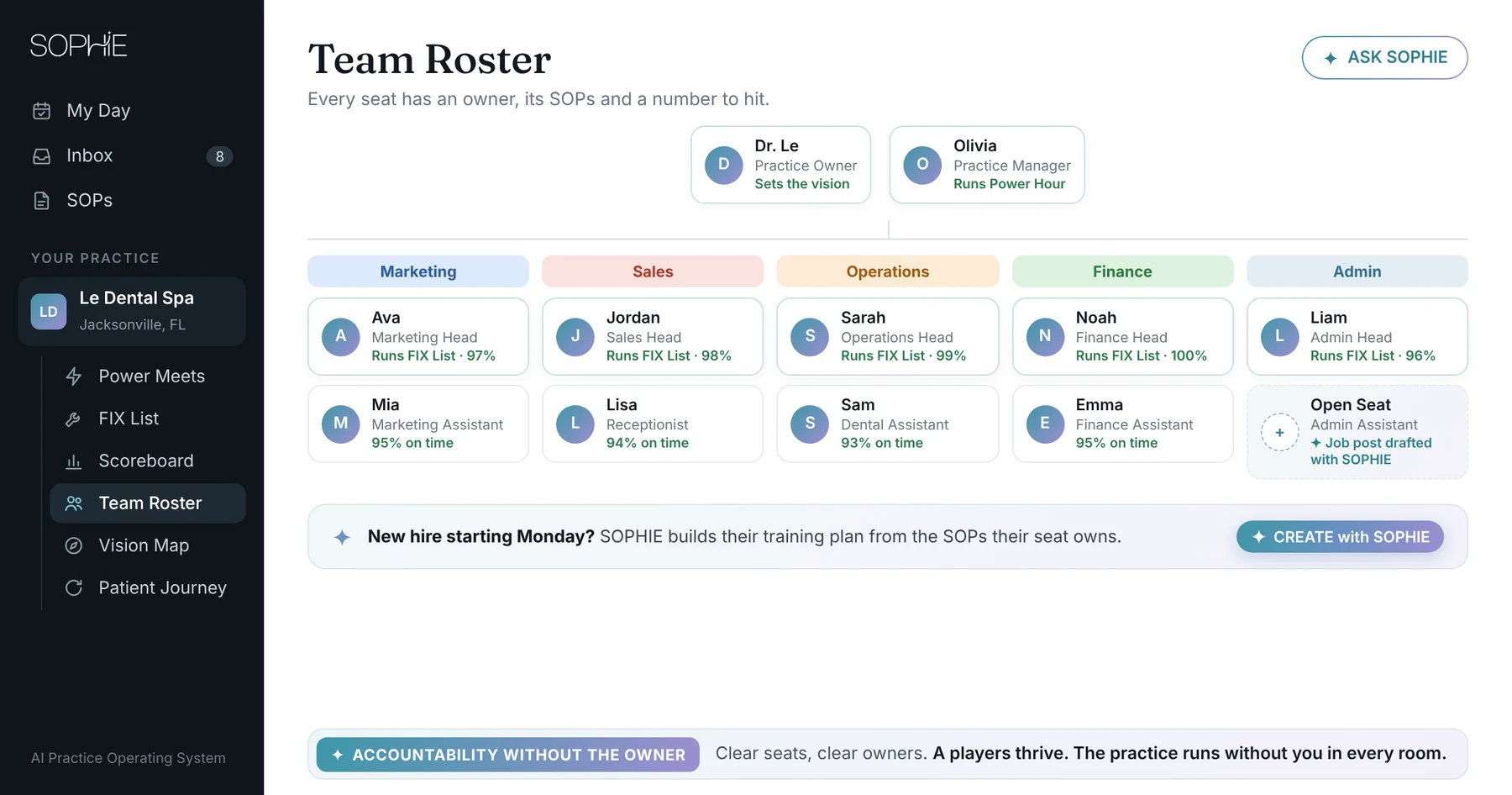Click the LD practice avatar

[49, 312]
